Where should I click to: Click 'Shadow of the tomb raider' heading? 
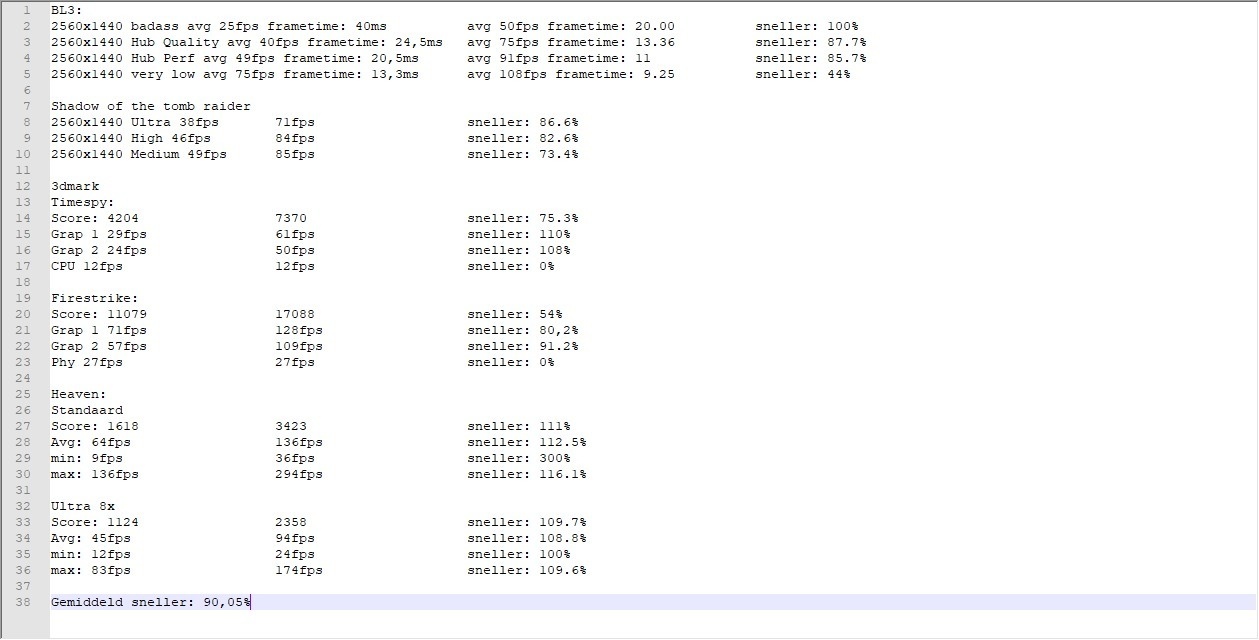point(151,106)
